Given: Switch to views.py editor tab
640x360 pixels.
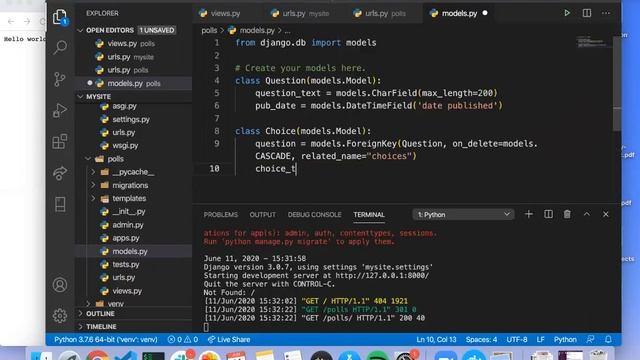Looking at the screenshot, I should pos(225,13).
